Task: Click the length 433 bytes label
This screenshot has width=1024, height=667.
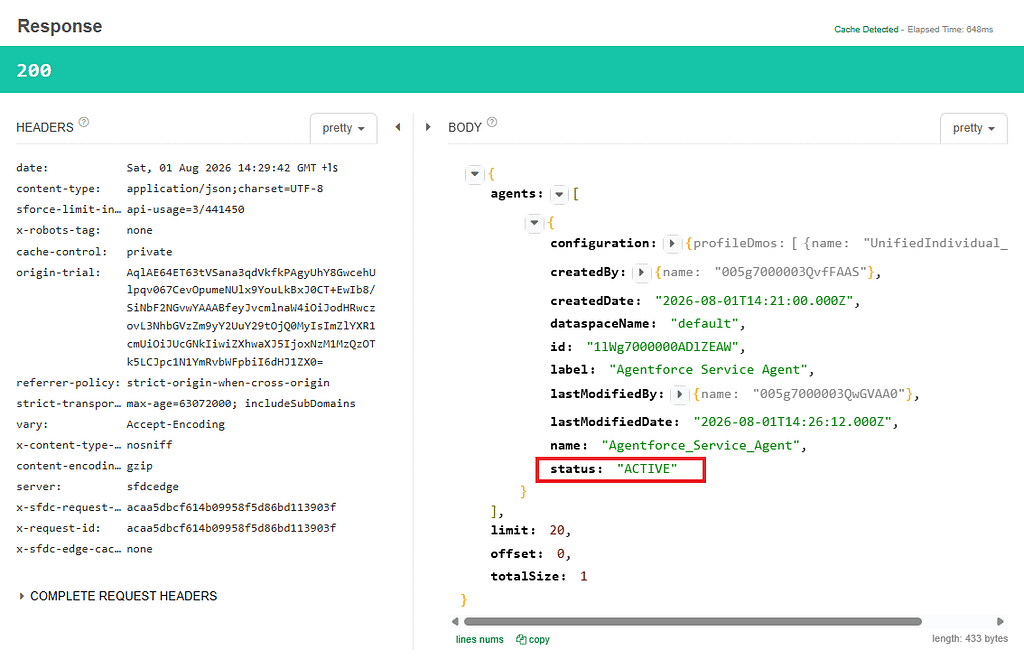Action: tap(969, 639)
